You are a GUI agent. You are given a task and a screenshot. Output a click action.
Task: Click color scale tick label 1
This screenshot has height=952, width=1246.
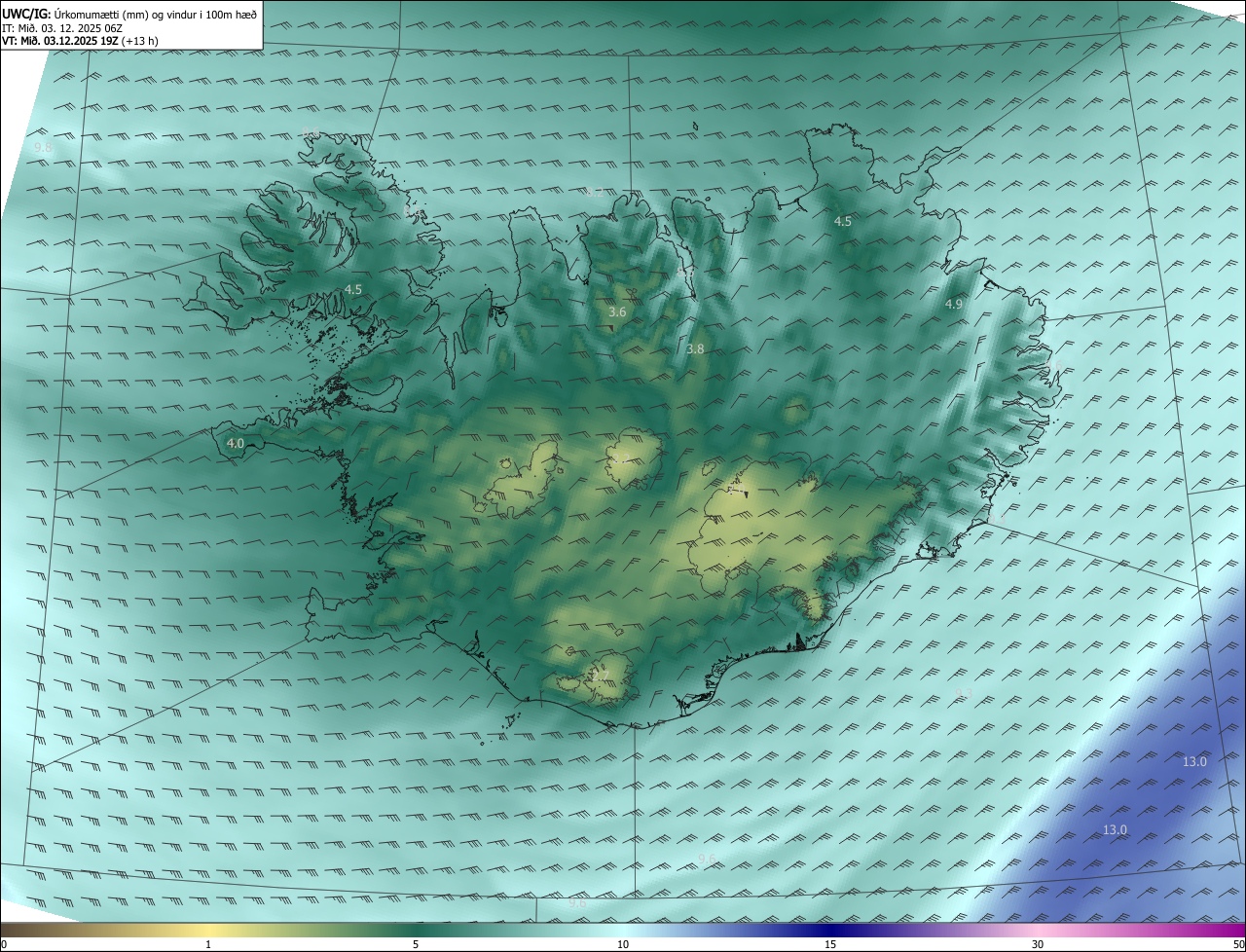tap(208, 944)
